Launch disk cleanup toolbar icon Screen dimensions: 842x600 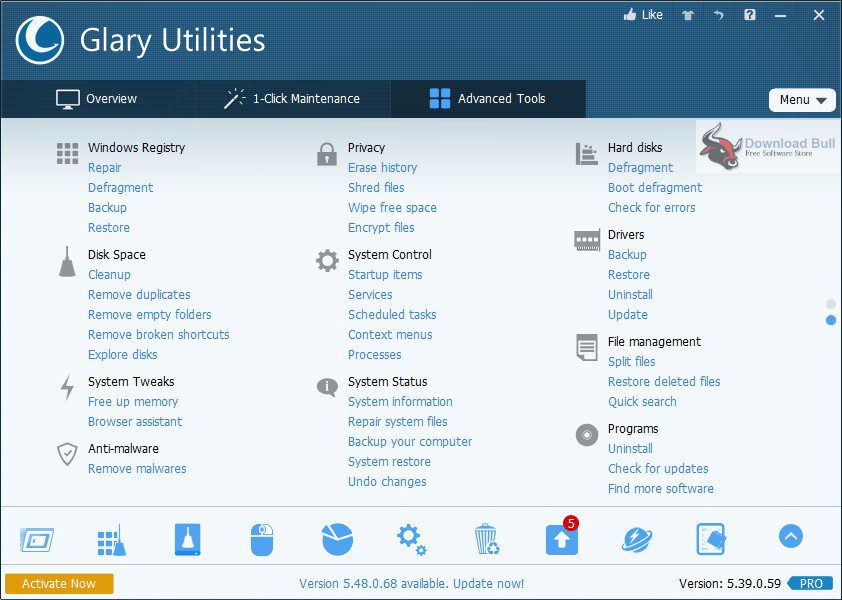point(187,539)
